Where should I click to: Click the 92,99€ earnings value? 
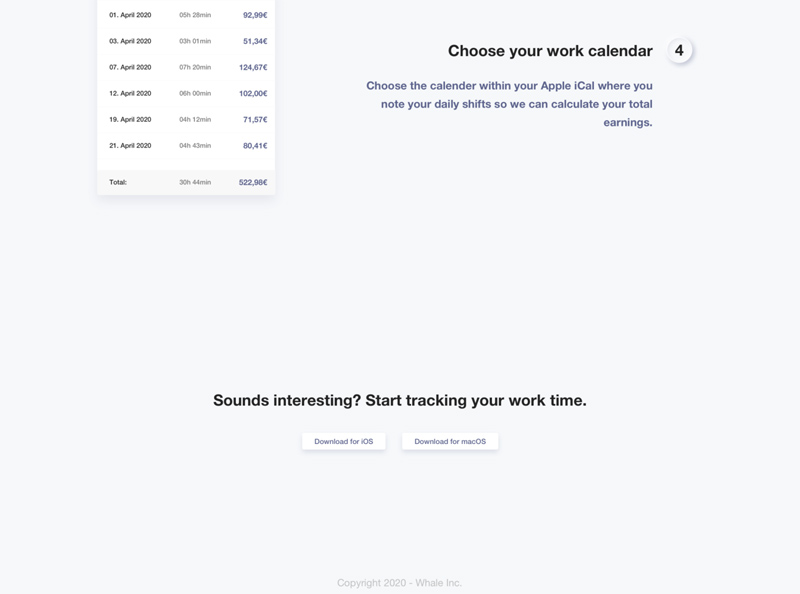click(253, 15)
